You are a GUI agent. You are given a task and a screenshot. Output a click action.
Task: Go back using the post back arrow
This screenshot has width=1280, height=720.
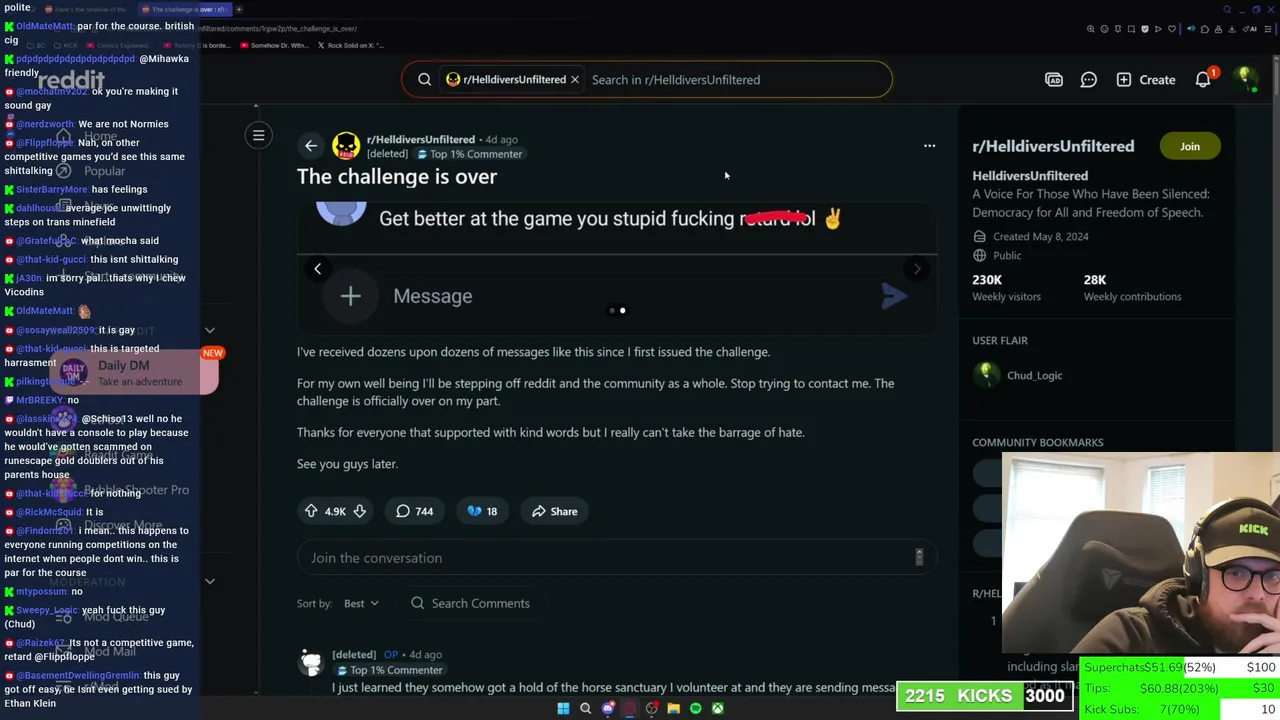tap(311, 146)
